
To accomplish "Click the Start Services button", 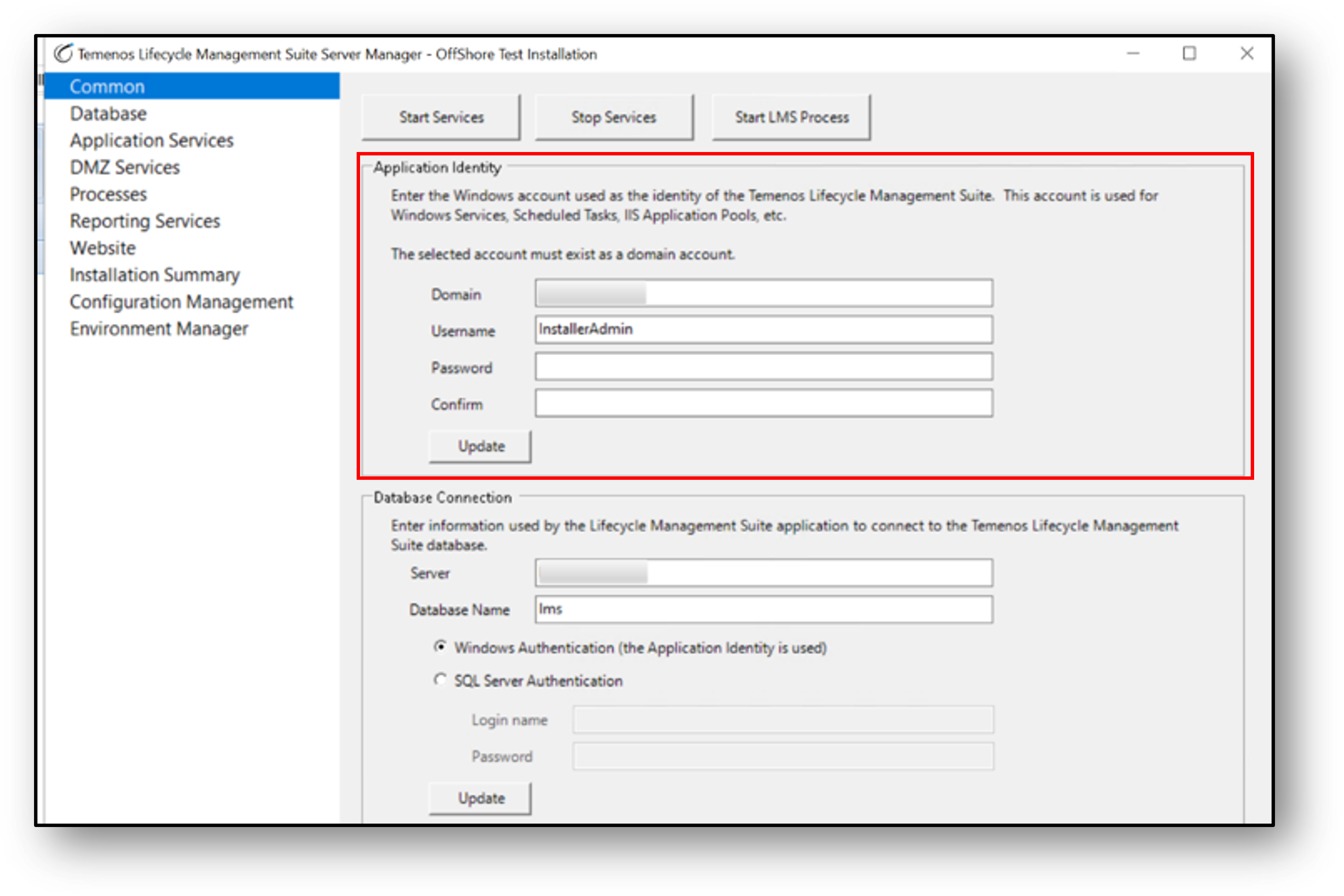I will point(441,117).
